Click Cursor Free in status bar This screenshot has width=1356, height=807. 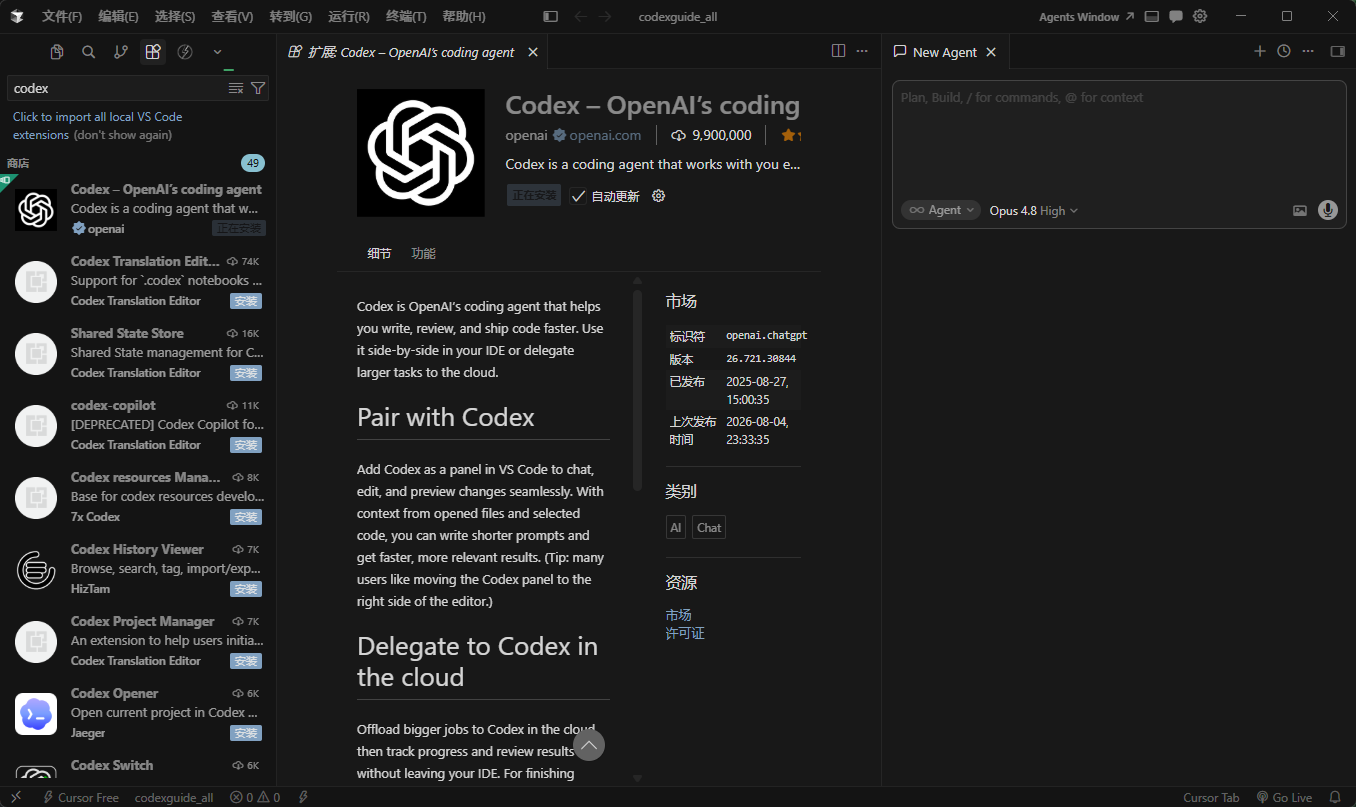(80, 797)
